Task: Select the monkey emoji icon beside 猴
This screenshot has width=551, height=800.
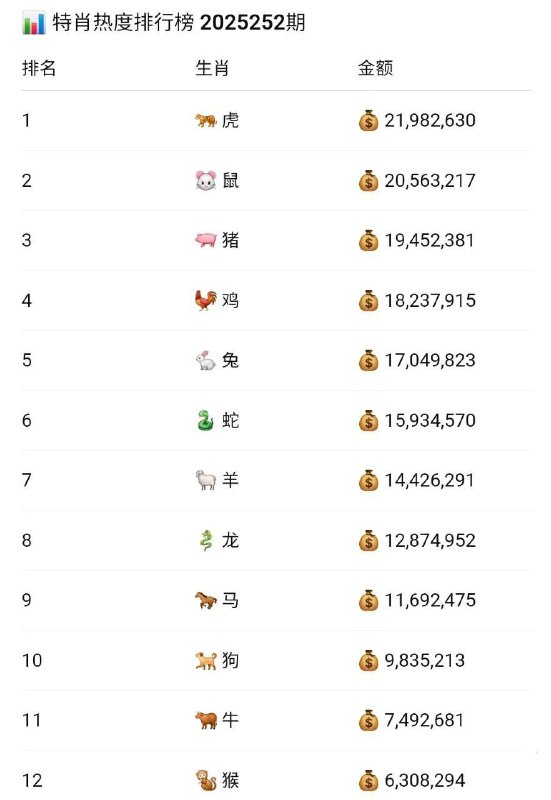Action: click(206, 781)
